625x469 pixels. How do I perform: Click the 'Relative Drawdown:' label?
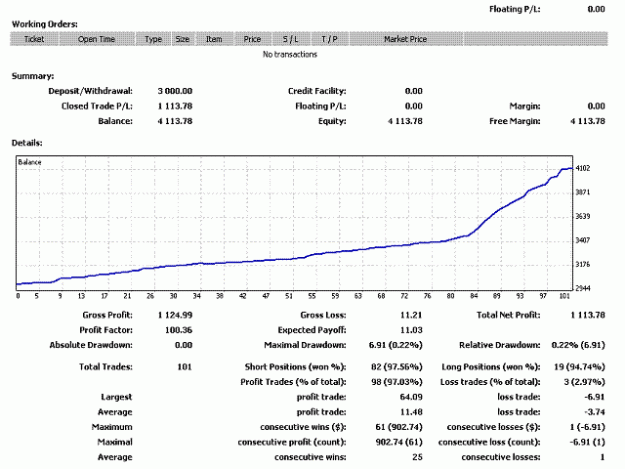point(499,345)
